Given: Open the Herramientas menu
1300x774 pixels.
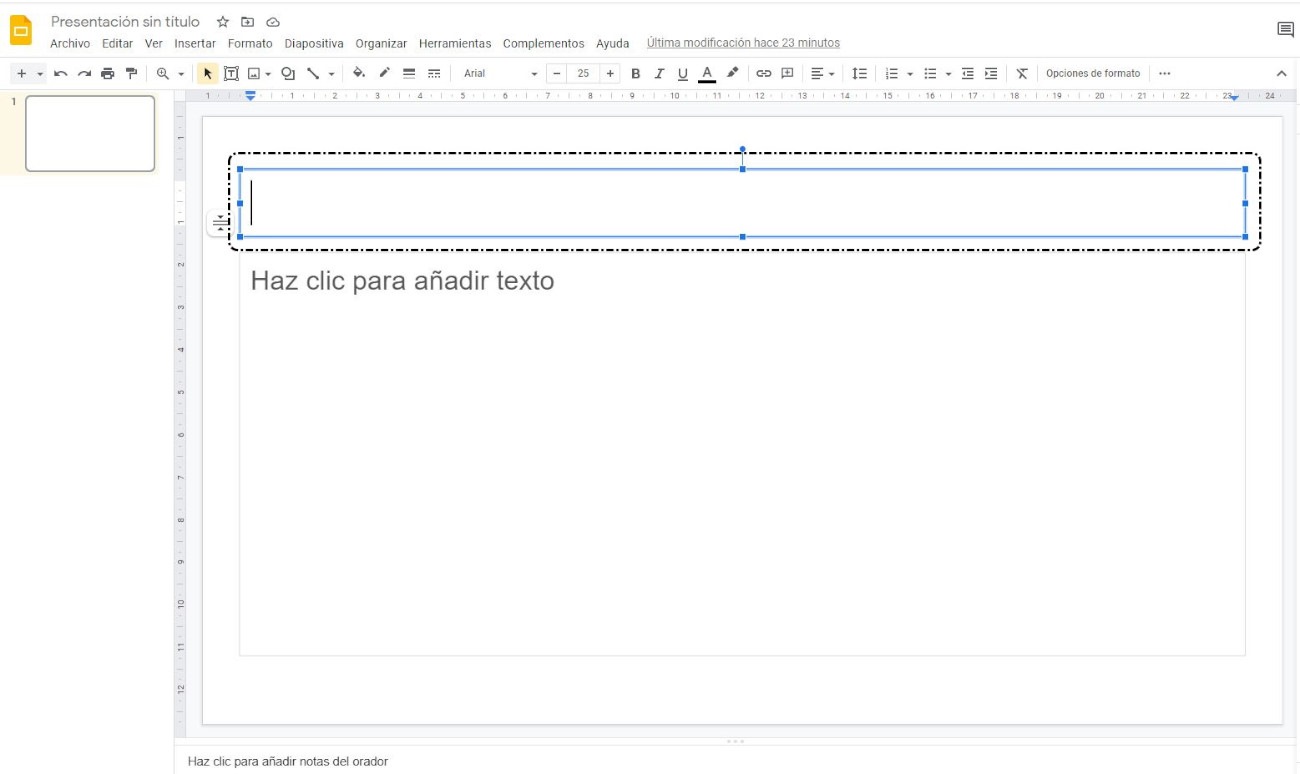Looking at the screenshot, I should tap(455, 44).
